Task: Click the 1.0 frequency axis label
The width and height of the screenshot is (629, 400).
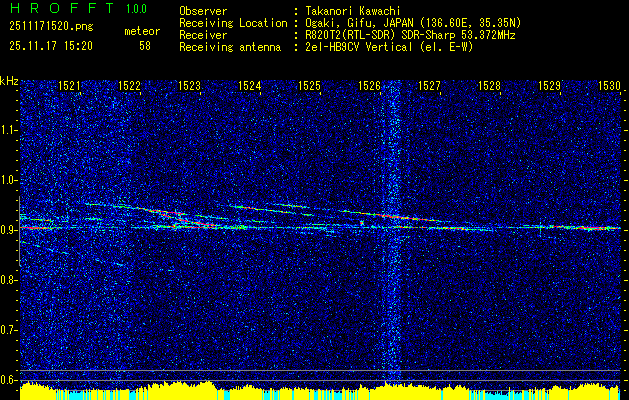Action: point(8,180)
